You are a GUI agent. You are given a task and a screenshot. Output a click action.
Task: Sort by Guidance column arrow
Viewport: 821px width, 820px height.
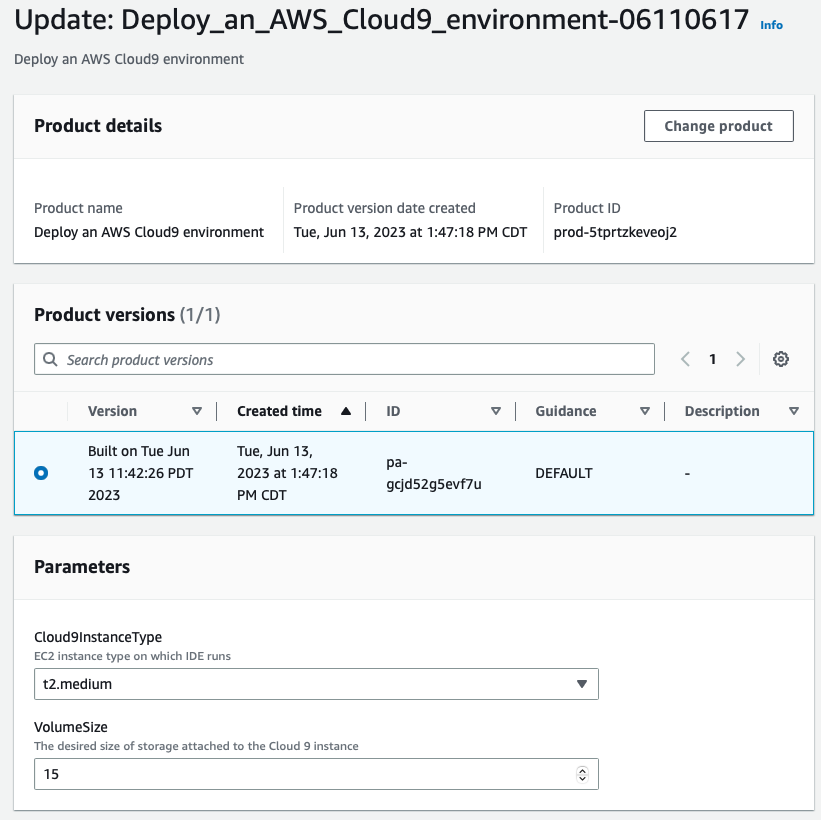[x=645, y=411]
